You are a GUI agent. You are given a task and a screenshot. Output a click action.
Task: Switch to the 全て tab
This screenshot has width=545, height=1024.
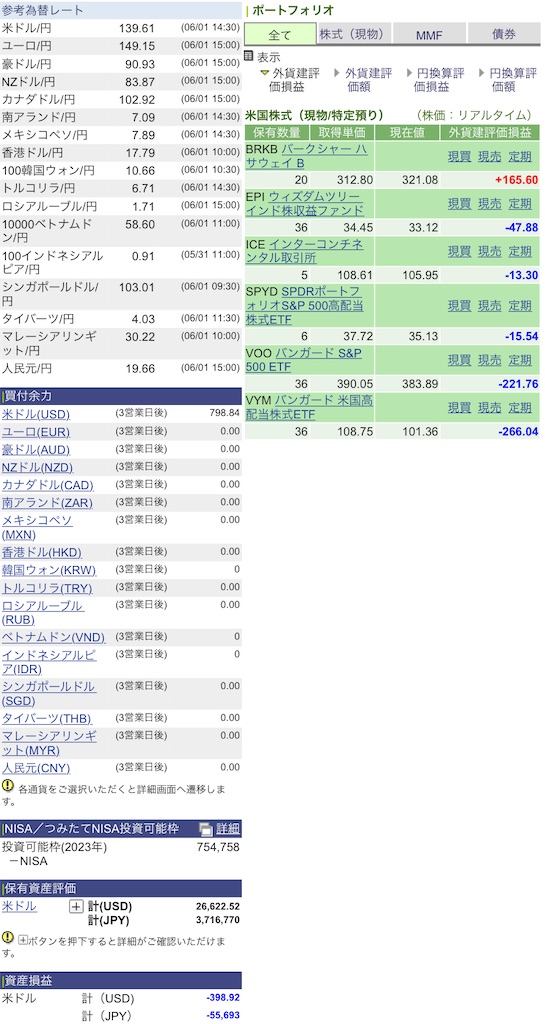pyautogui.click(x=281, y=35)
